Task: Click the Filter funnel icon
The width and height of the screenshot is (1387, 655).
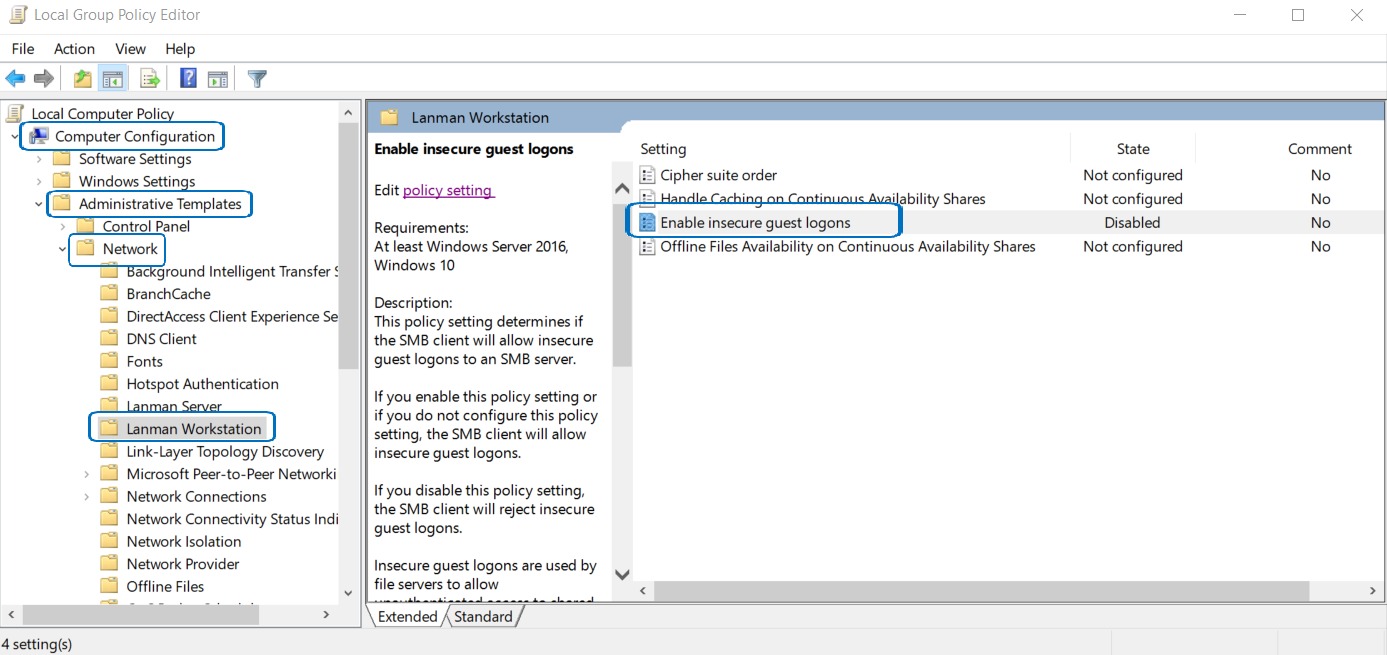Action: (257, 79)
